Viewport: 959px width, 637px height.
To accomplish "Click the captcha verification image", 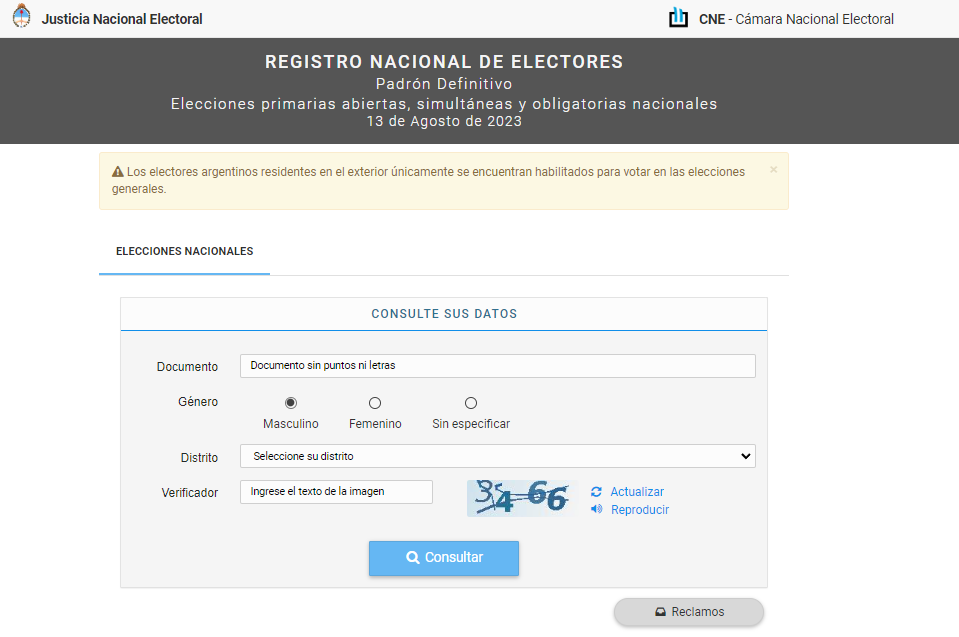I will [x=522, y=497].
